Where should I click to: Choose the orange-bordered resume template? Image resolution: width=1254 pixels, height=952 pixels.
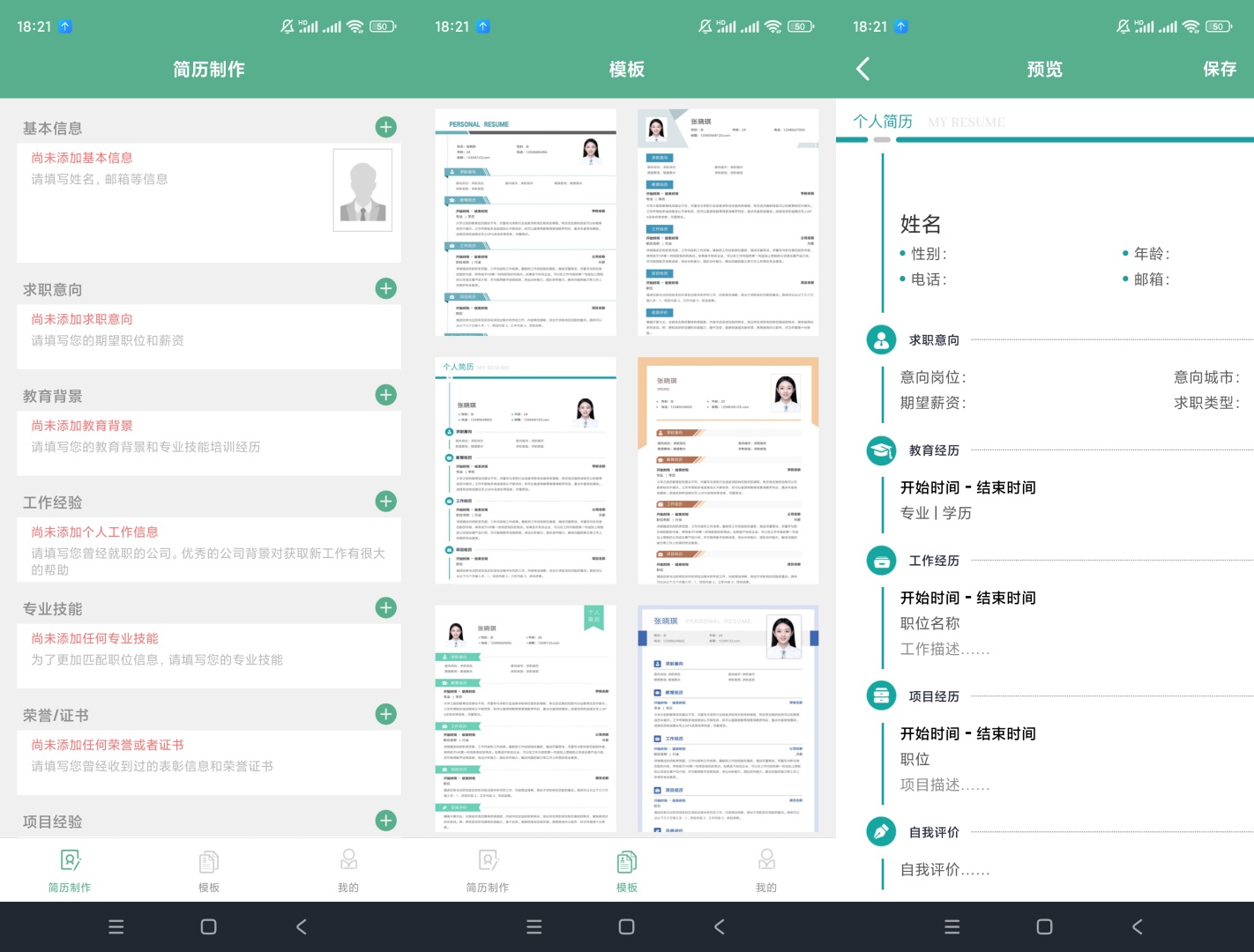pyautogui.click(x=728, y=470)
